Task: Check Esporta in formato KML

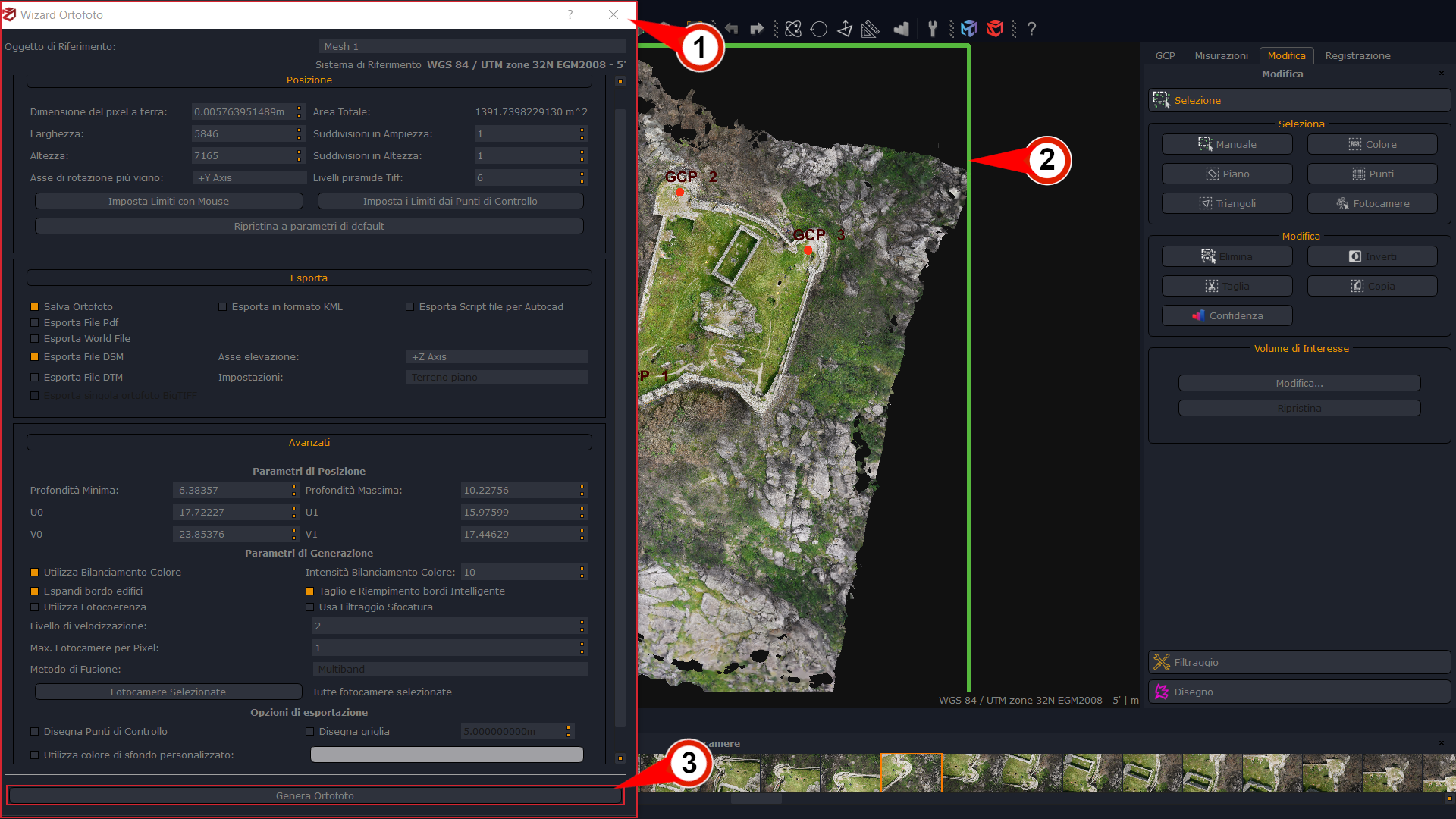Action: click(222, 306)
